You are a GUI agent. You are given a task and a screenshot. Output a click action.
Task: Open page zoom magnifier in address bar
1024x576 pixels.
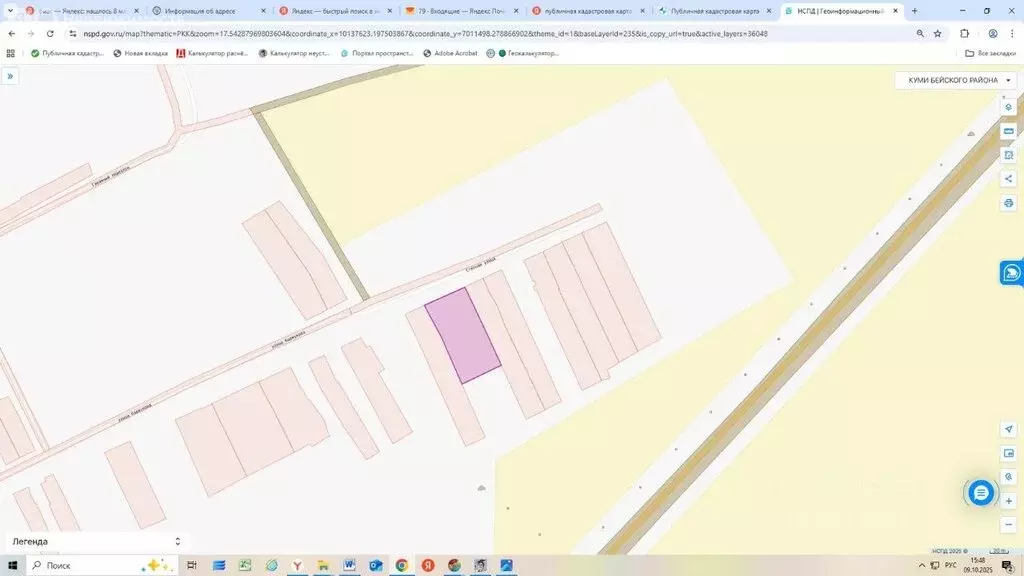pos(920,33)
